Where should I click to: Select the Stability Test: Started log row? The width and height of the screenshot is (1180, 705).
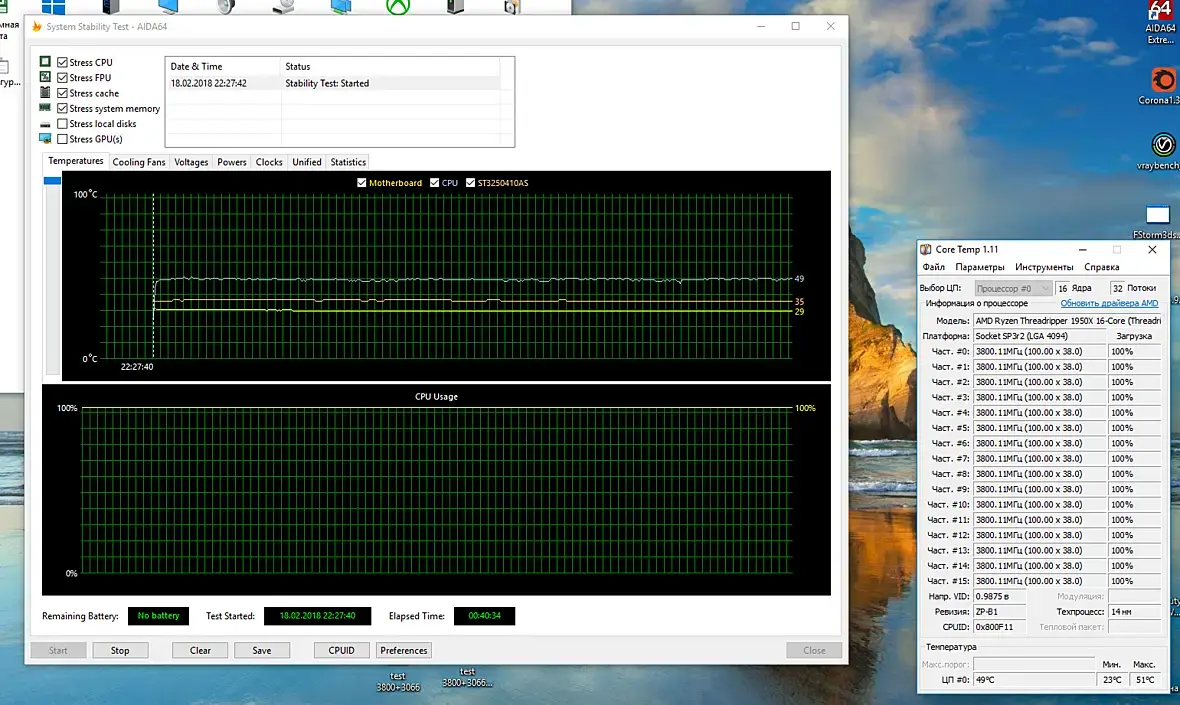(333, 84)
